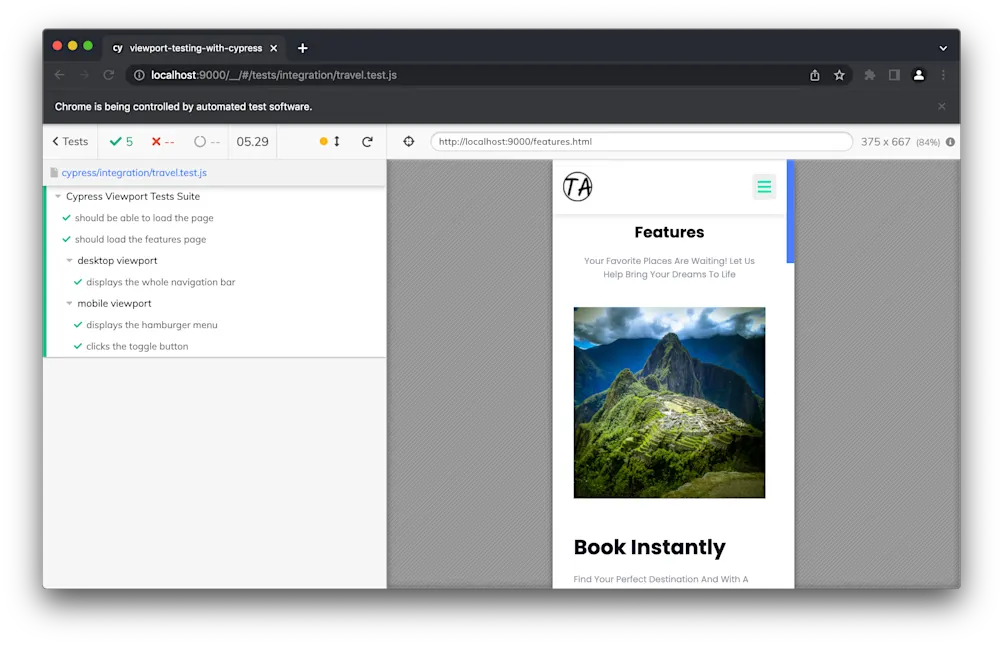Image resolution: width=1003 pixels, height=645 pixels.
Task: Collapse the desktop viewport group
Action: tap(116, 260)
